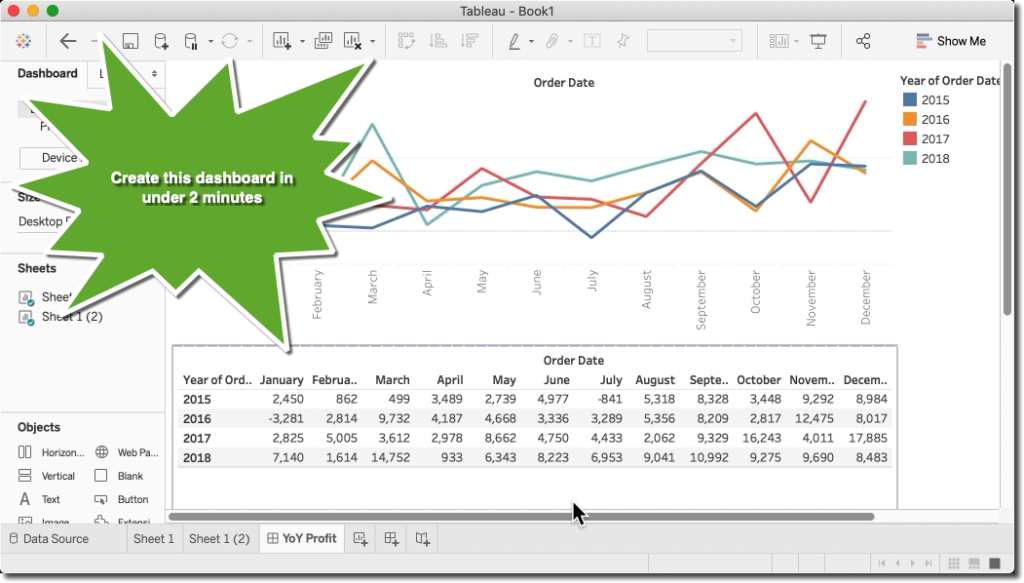Click the Duplicate Sheet toolbar icon
Image resolution: width=1024 pixels, height=583 pixels.
point(323,41)
